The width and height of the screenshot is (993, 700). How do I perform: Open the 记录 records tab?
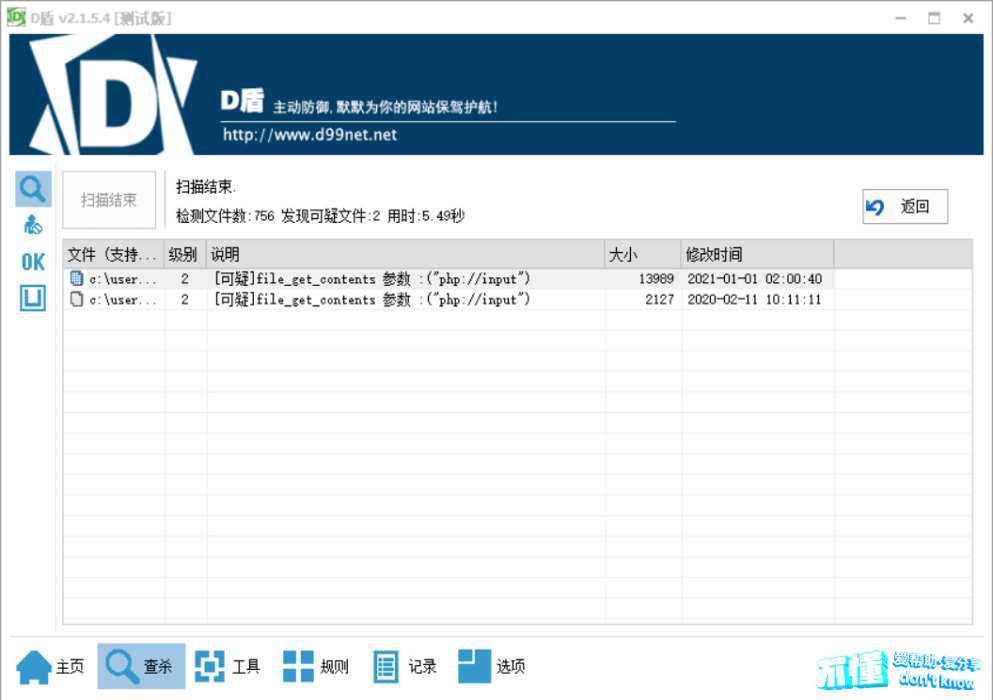click(404, 666)
